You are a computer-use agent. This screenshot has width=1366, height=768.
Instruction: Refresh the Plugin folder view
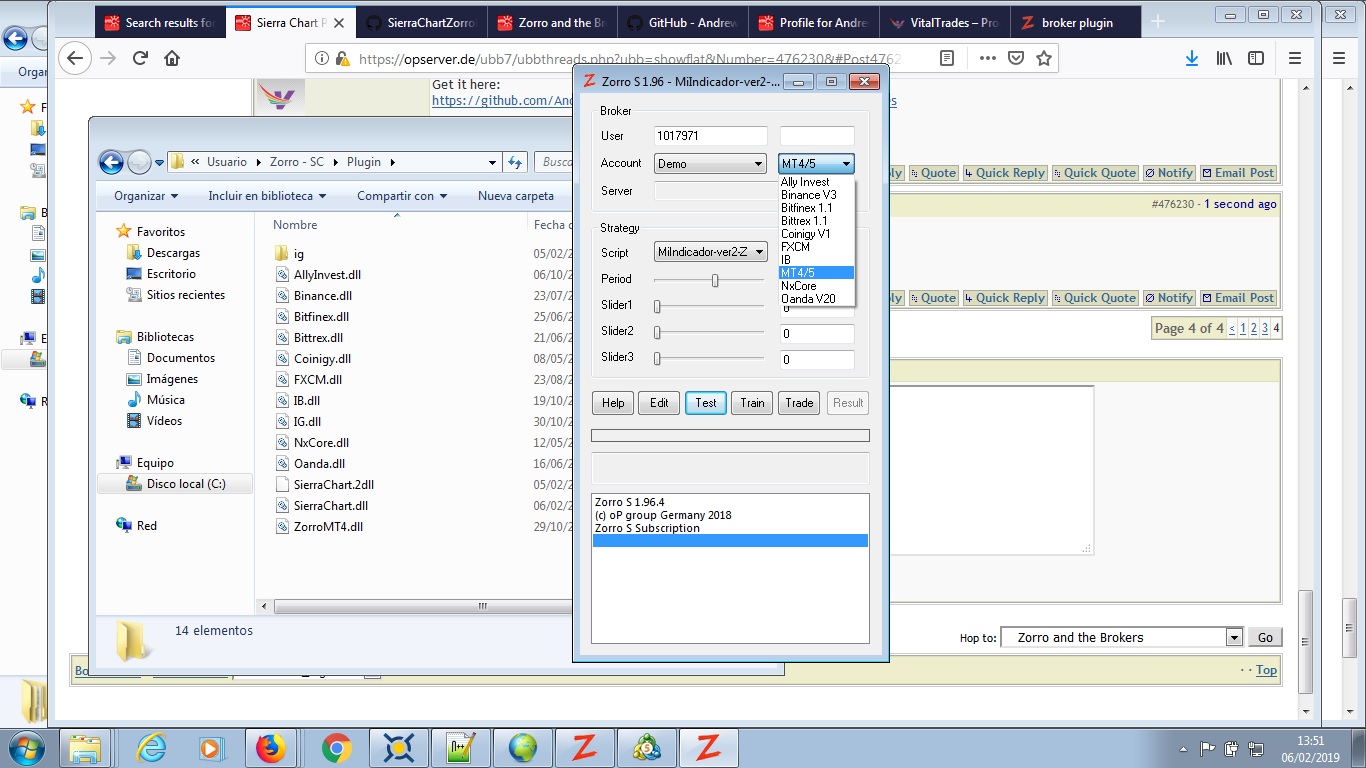pyautogui.click(x=515, y=162)
